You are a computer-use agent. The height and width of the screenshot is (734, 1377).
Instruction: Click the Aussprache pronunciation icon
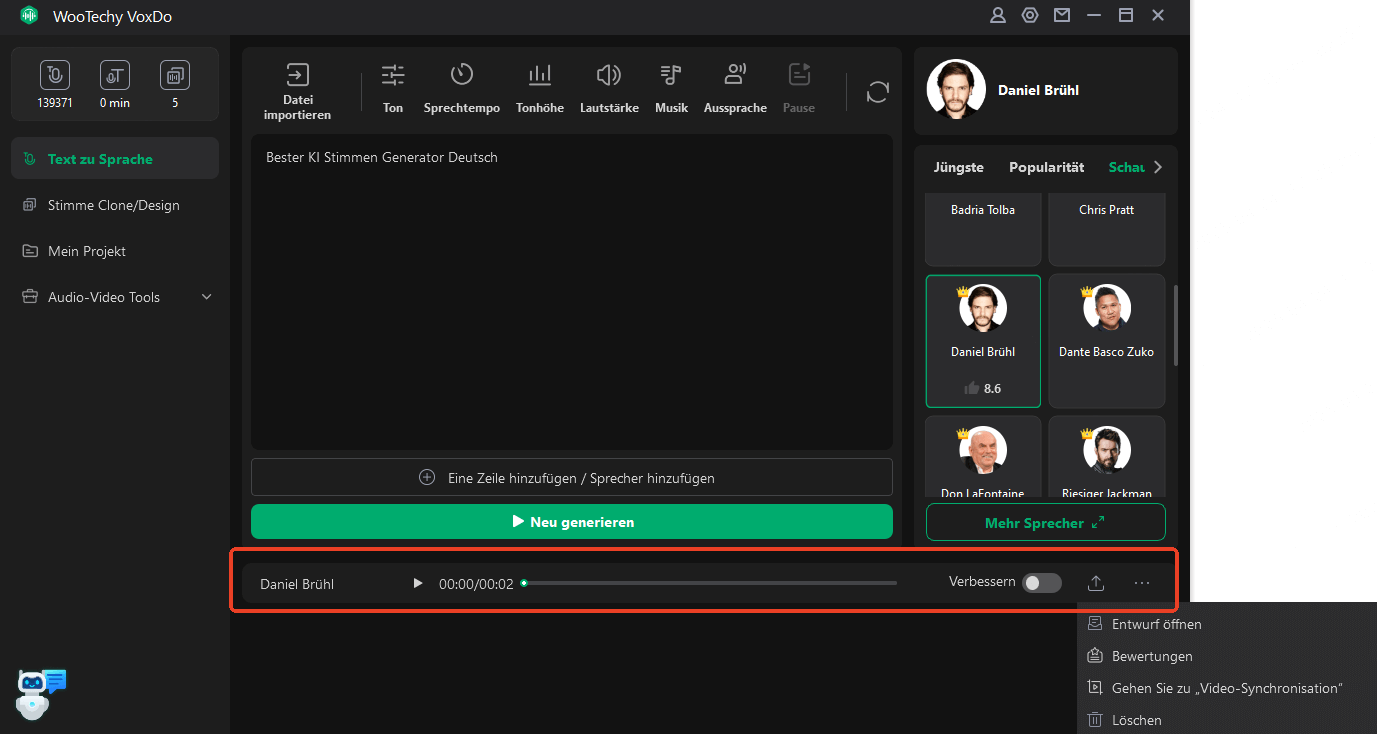735,75
